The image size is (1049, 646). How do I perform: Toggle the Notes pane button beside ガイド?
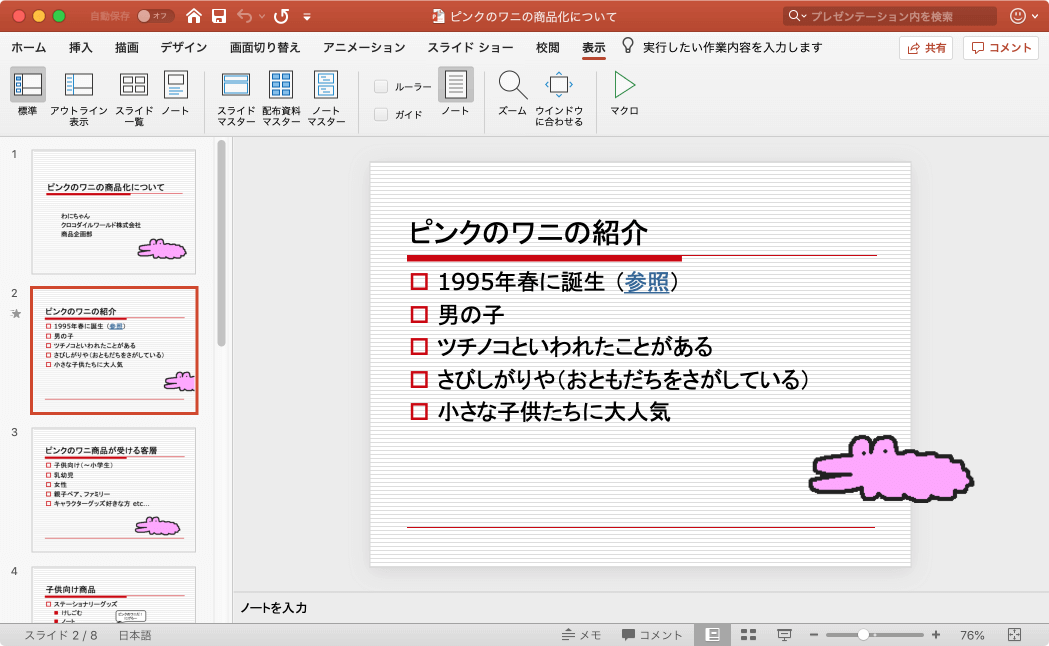point(456,92)
